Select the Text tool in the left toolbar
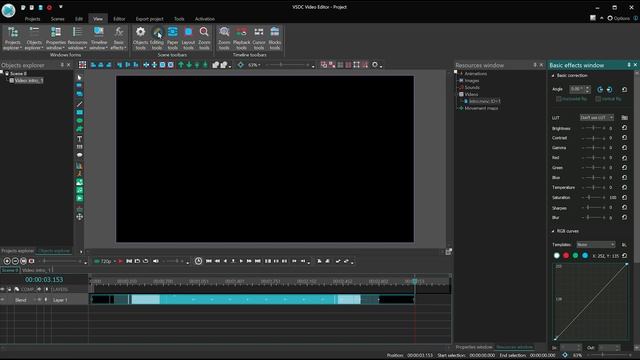The image size is (640, 360). tap(80, 139)
